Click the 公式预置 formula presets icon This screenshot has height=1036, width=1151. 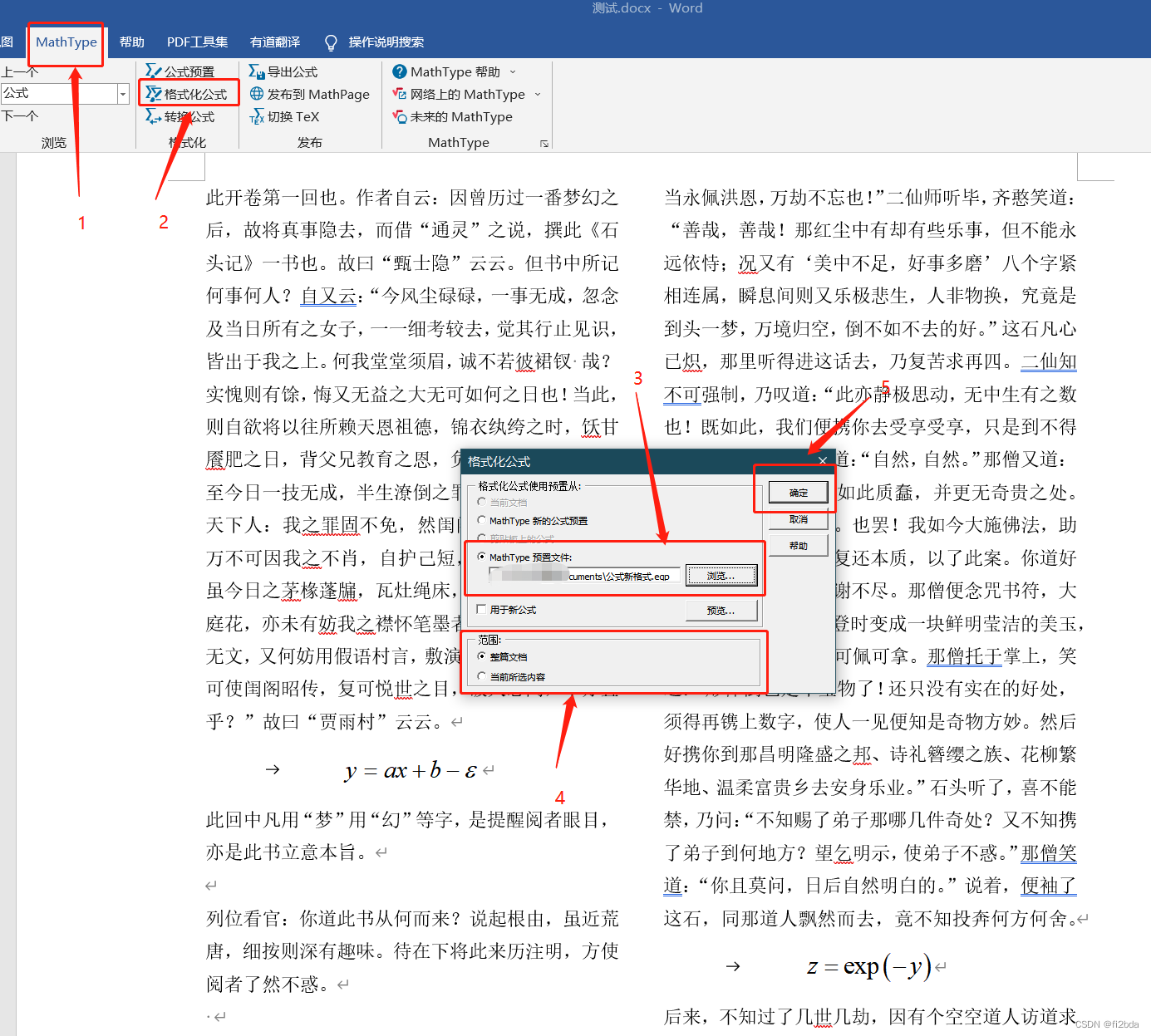(153, 71)
